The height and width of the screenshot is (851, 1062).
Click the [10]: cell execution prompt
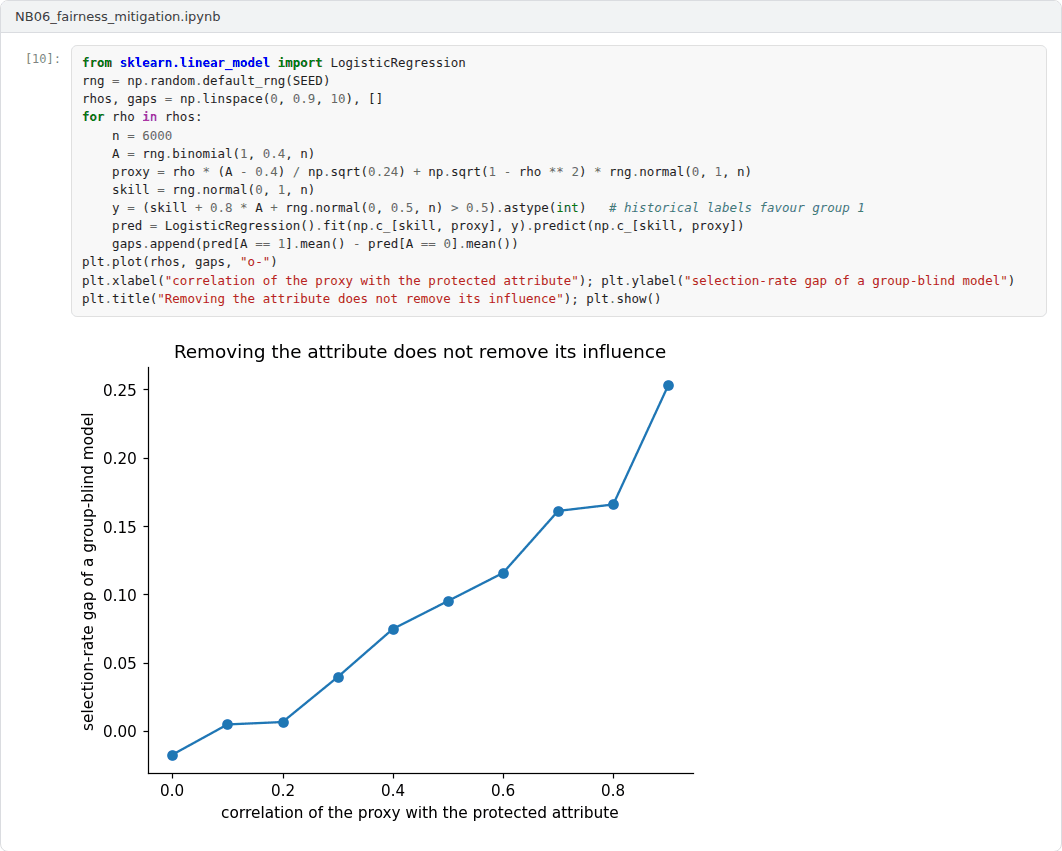(43, 59)
